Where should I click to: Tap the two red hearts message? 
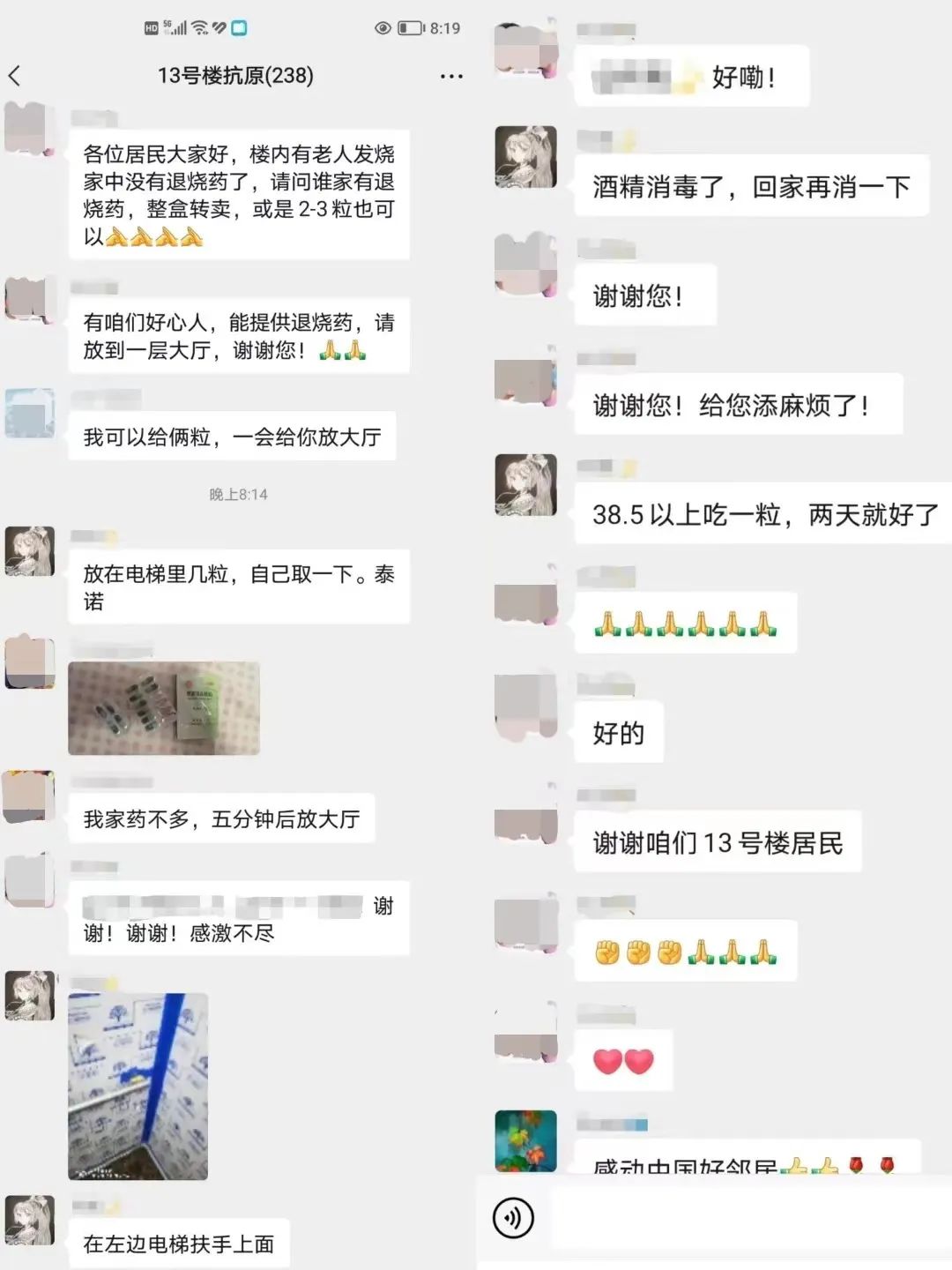coord(624,1060)
